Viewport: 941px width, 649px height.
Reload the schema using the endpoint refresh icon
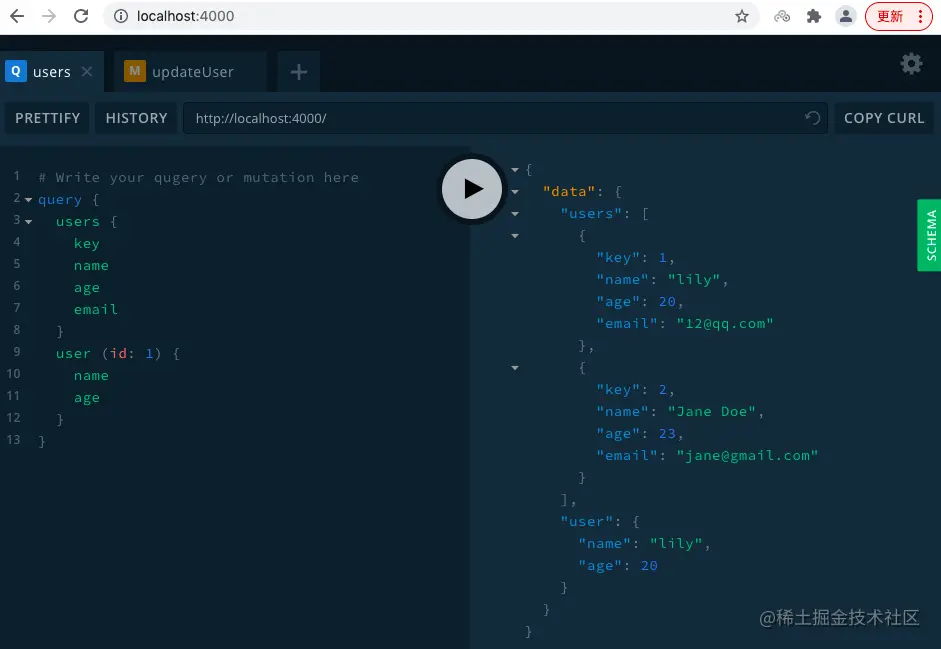pos(812,118)
